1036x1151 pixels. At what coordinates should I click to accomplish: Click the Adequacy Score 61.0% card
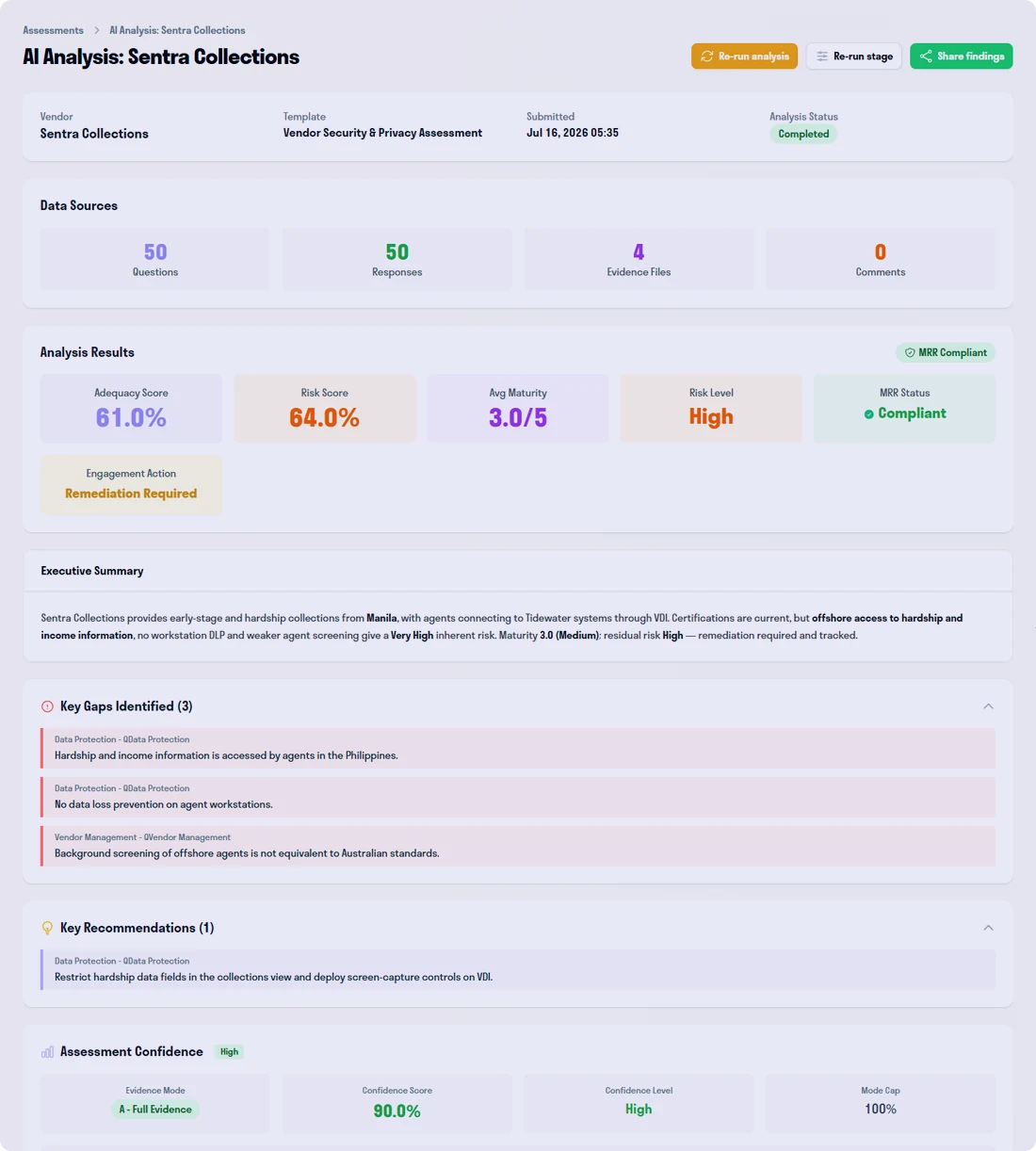coord(131,409)
